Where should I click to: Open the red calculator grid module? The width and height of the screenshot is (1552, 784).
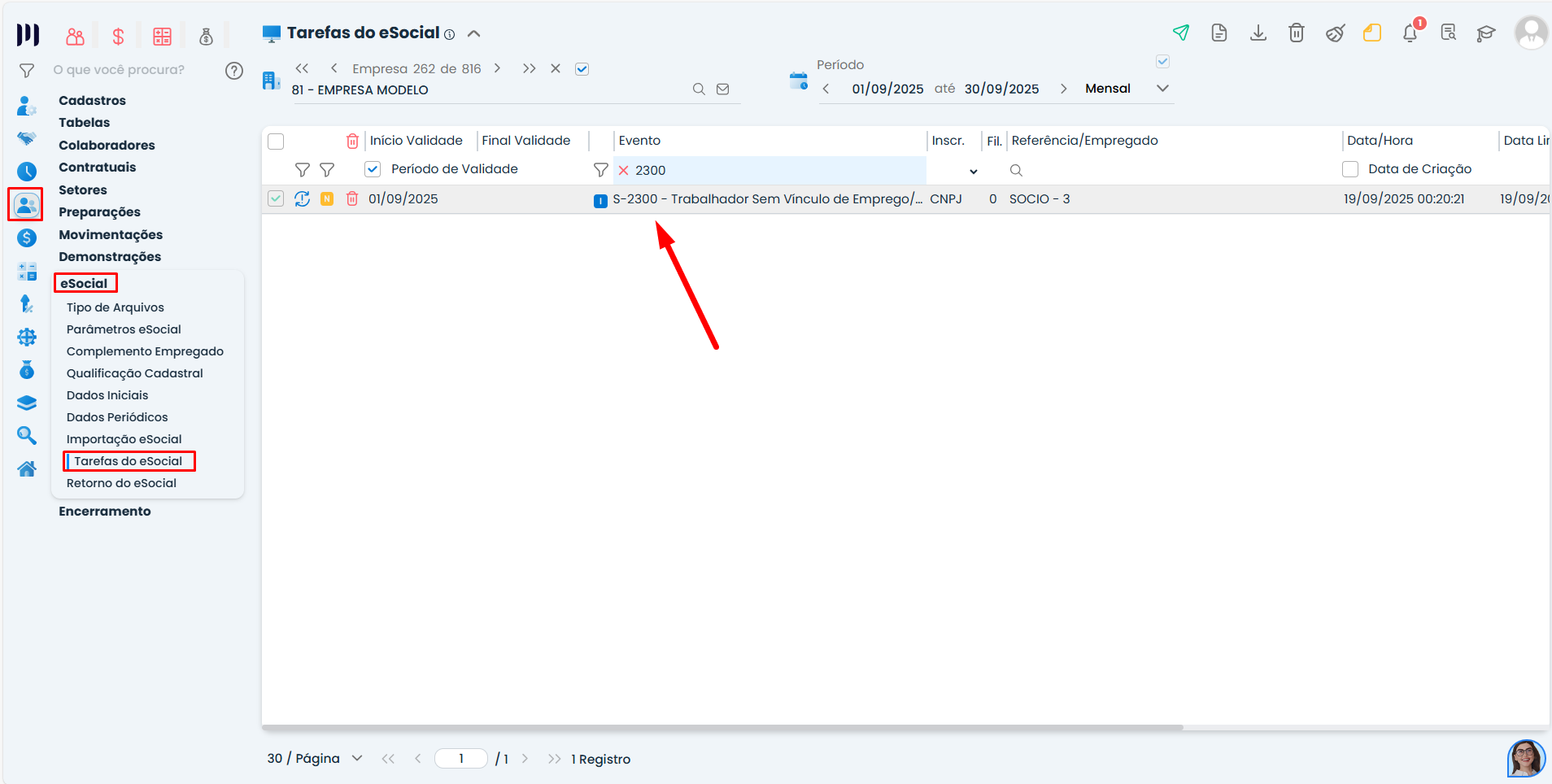(x=163, y=36)
